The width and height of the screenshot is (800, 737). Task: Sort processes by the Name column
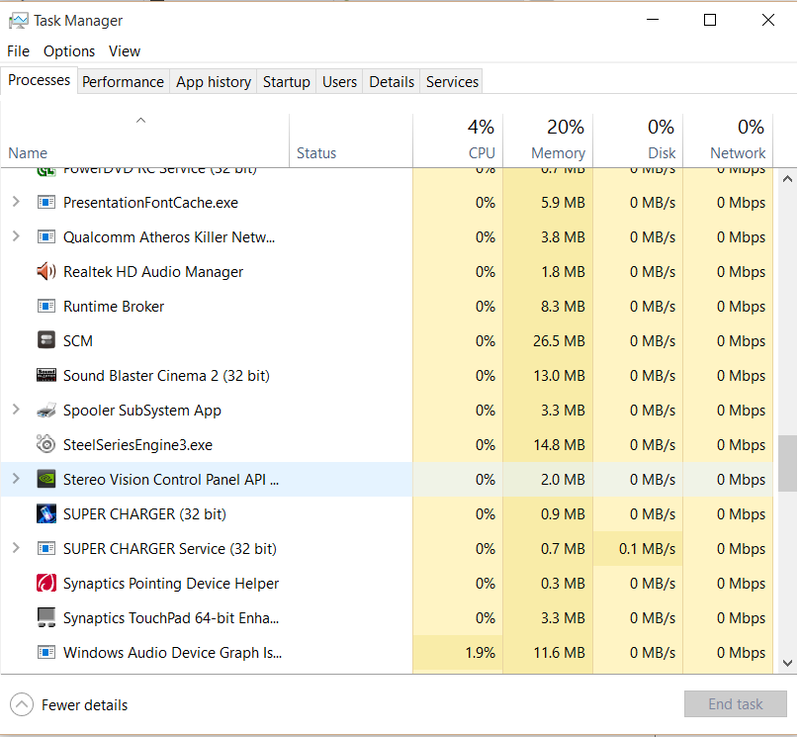tap(145, 140)
